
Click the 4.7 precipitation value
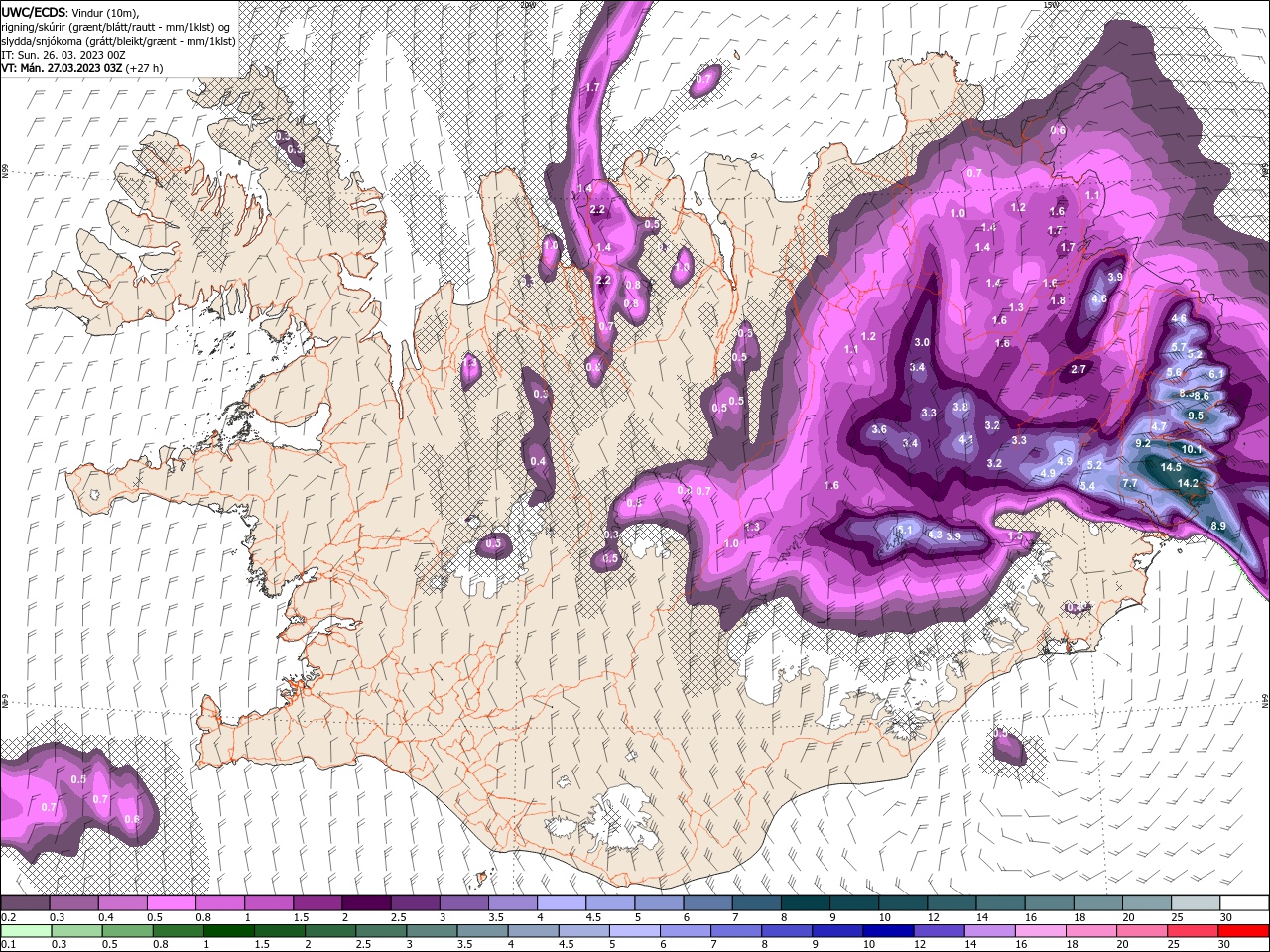(x=1159, y=427)
